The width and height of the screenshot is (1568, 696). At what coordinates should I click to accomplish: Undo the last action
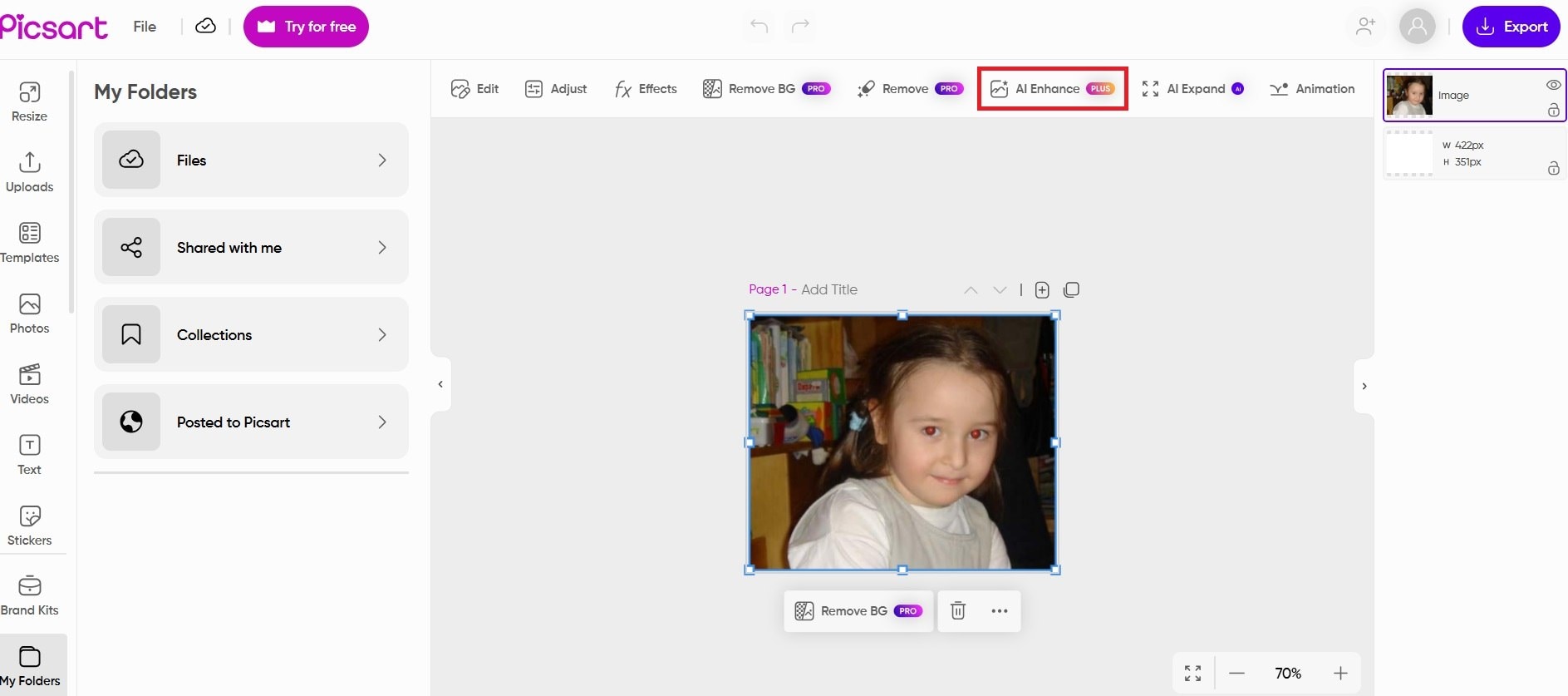[759, 27]
